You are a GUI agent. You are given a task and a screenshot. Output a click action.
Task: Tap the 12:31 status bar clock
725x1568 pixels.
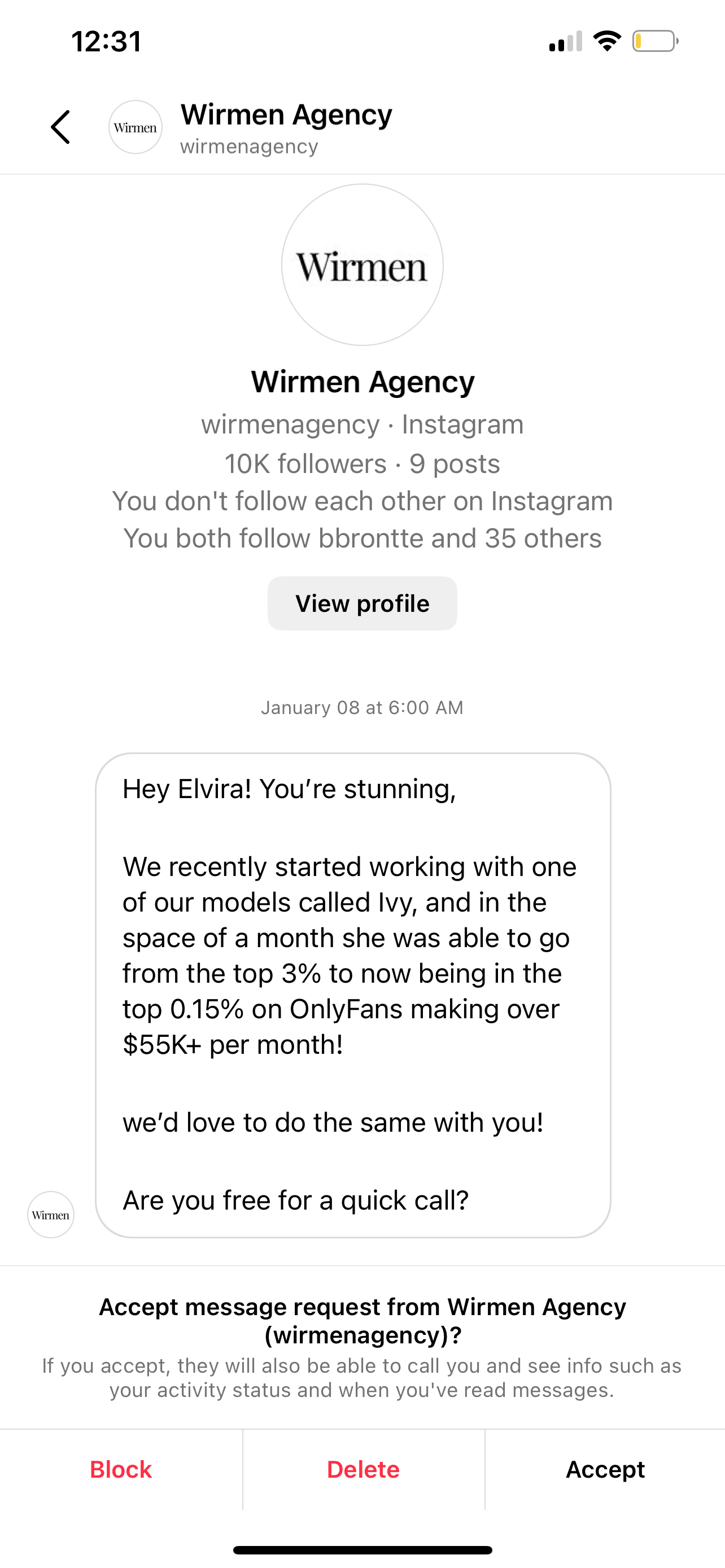click(107, 41)
